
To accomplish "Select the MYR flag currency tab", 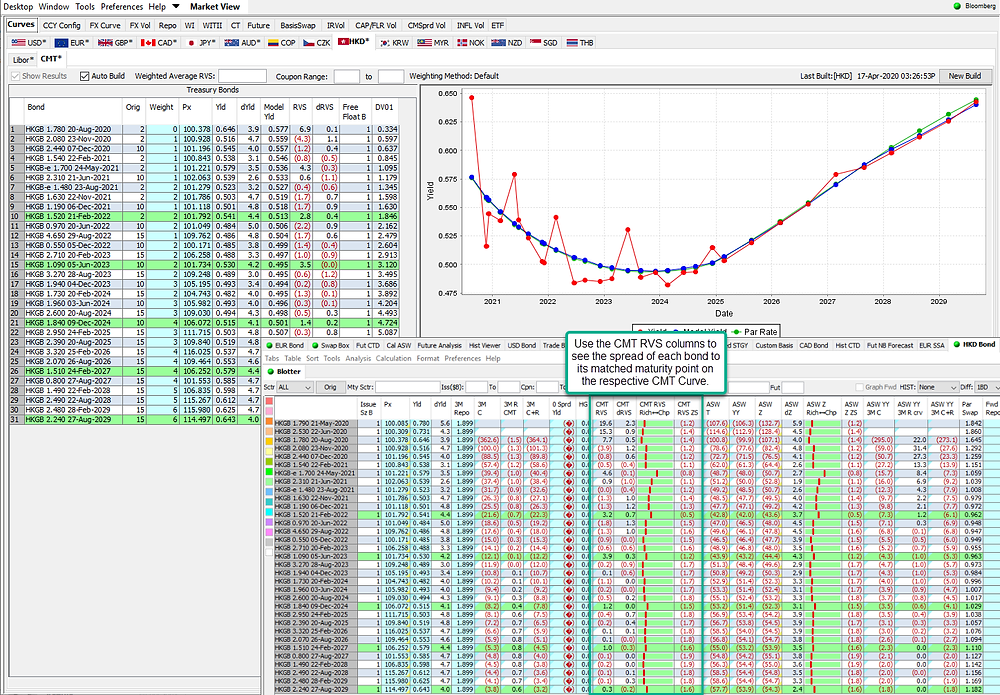I will click(x=433, y=43).
